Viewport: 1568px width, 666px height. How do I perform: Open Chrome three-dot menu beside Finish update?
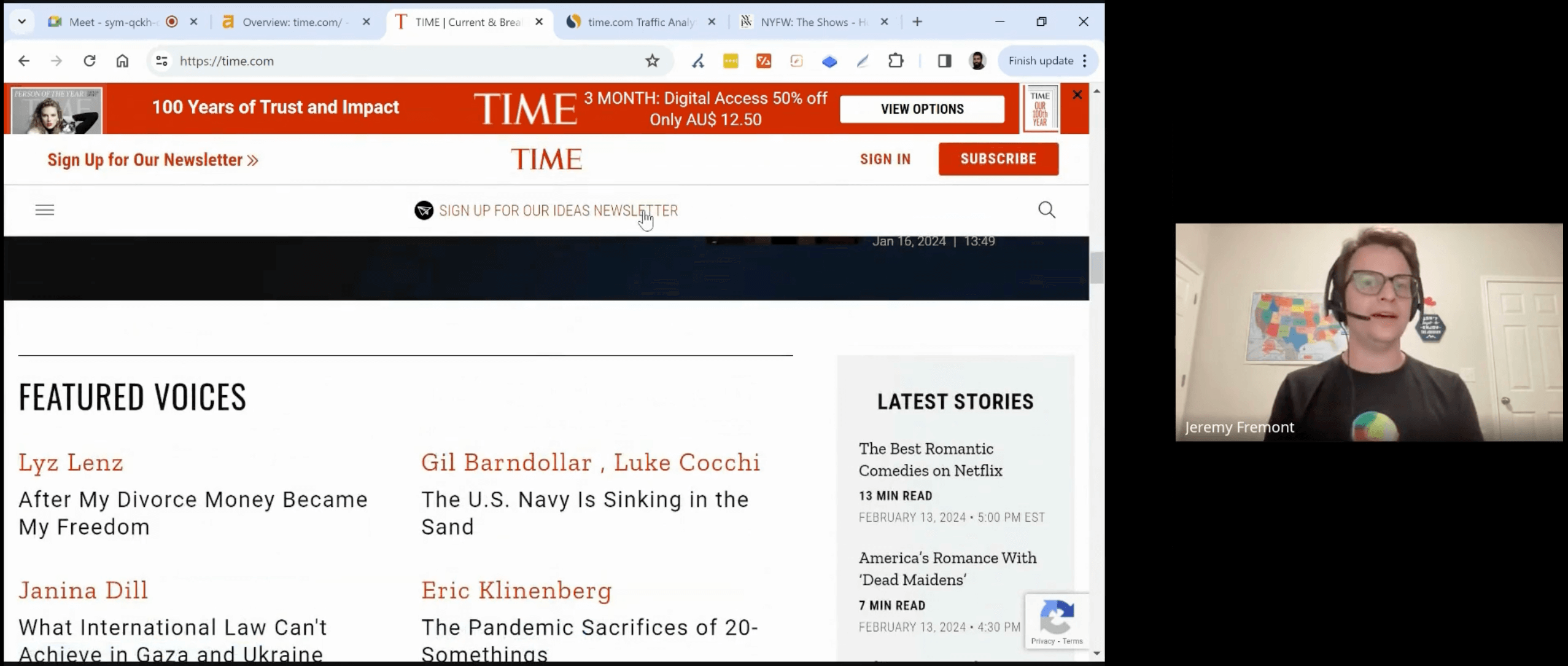[1085, 61]
